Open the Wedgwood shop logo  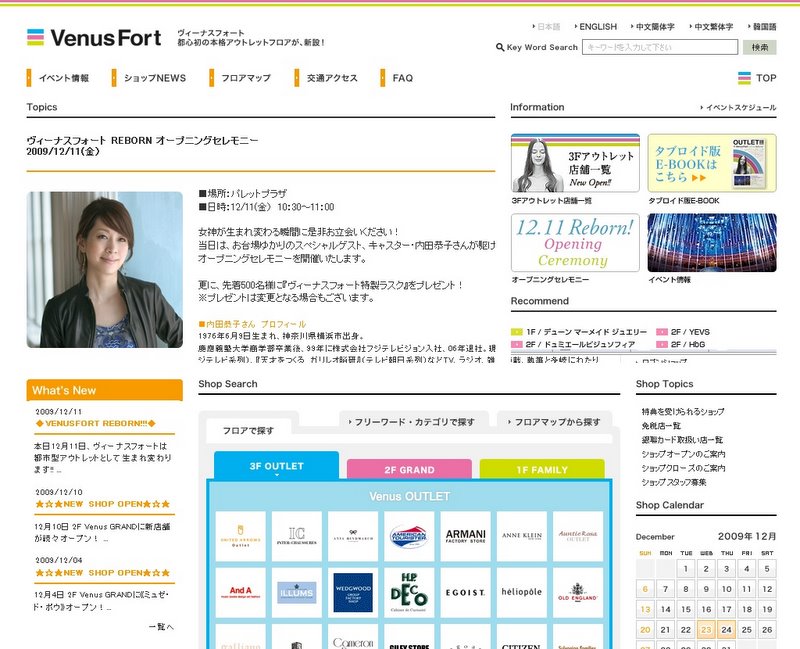(x=353, y=592)
